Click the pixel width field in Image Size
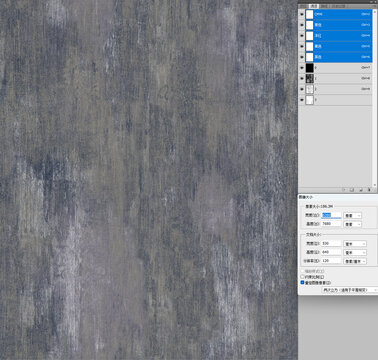Screen dimensions: 378x360 (331, 215)
